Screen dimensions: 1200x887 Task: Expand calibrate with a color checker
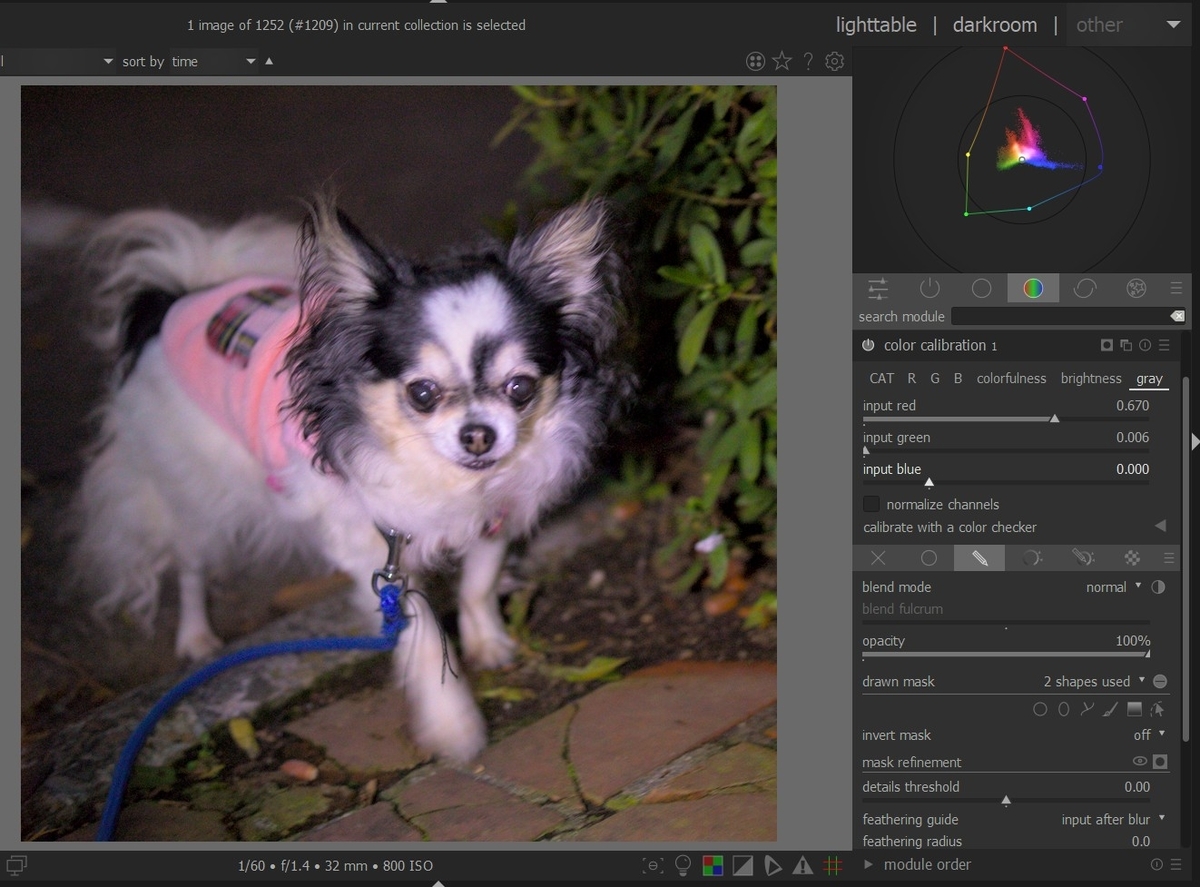[1160, 526]
